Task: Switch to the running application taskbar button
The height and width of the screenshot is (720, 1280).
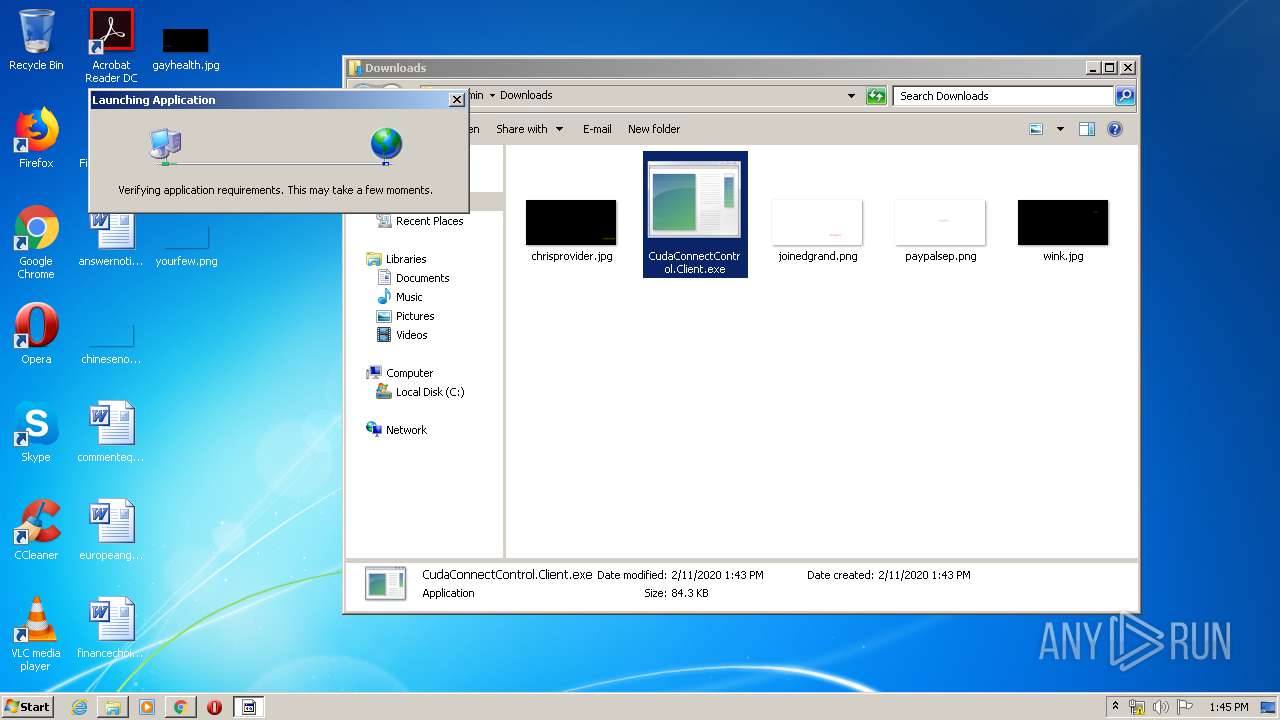Action: click(x=249, y=707)
